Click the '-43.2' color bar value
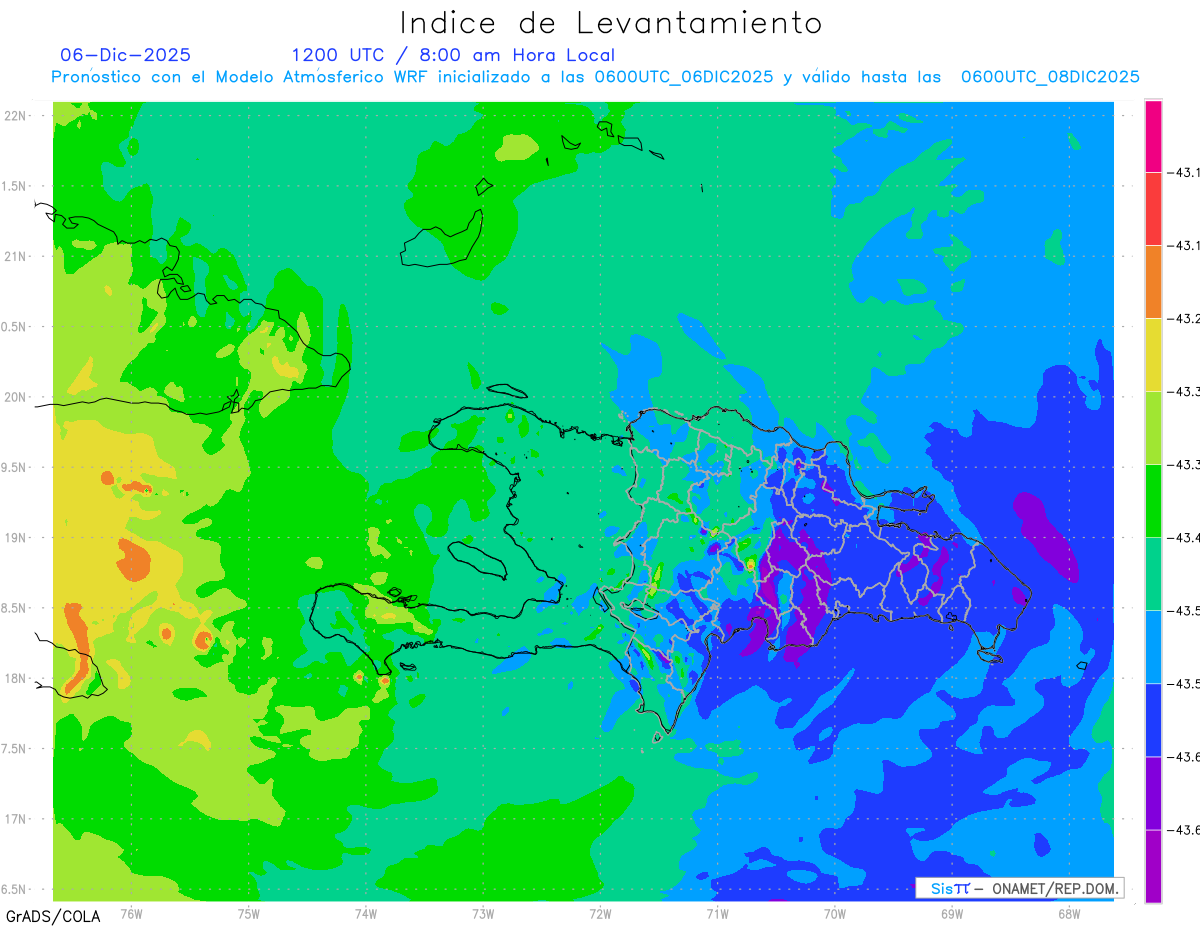 click(x=1185, y=319)
